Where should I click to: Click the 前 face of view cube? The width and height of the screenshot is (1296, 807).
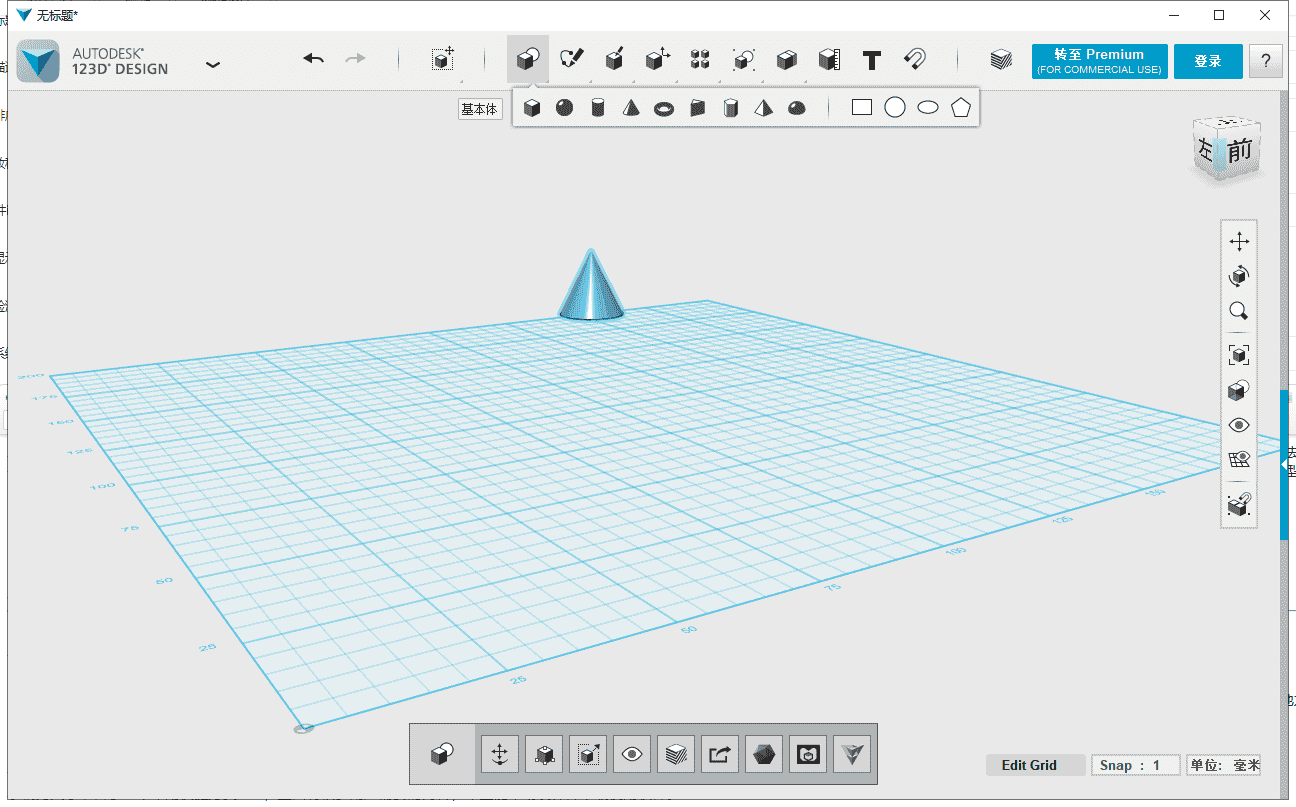[1240, 151]
